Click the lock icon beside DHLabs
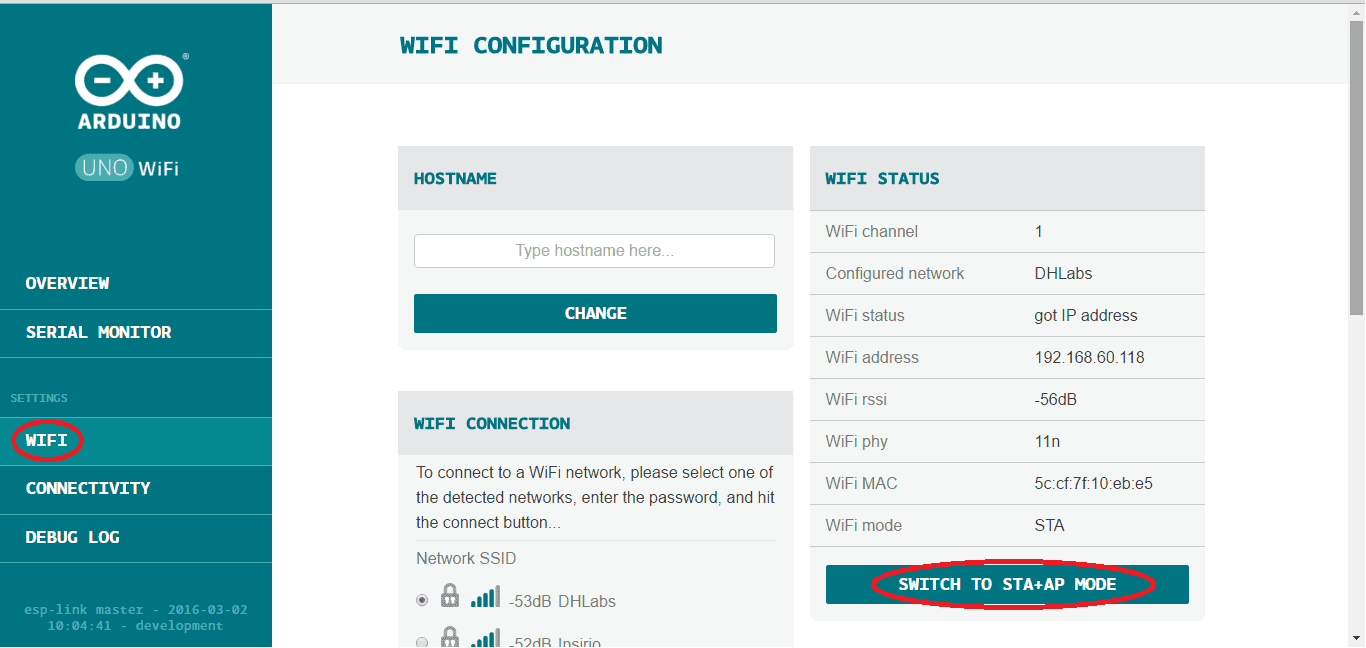Image resolution: width=1366 pixels, height=648 pixels. click(450, 597)
